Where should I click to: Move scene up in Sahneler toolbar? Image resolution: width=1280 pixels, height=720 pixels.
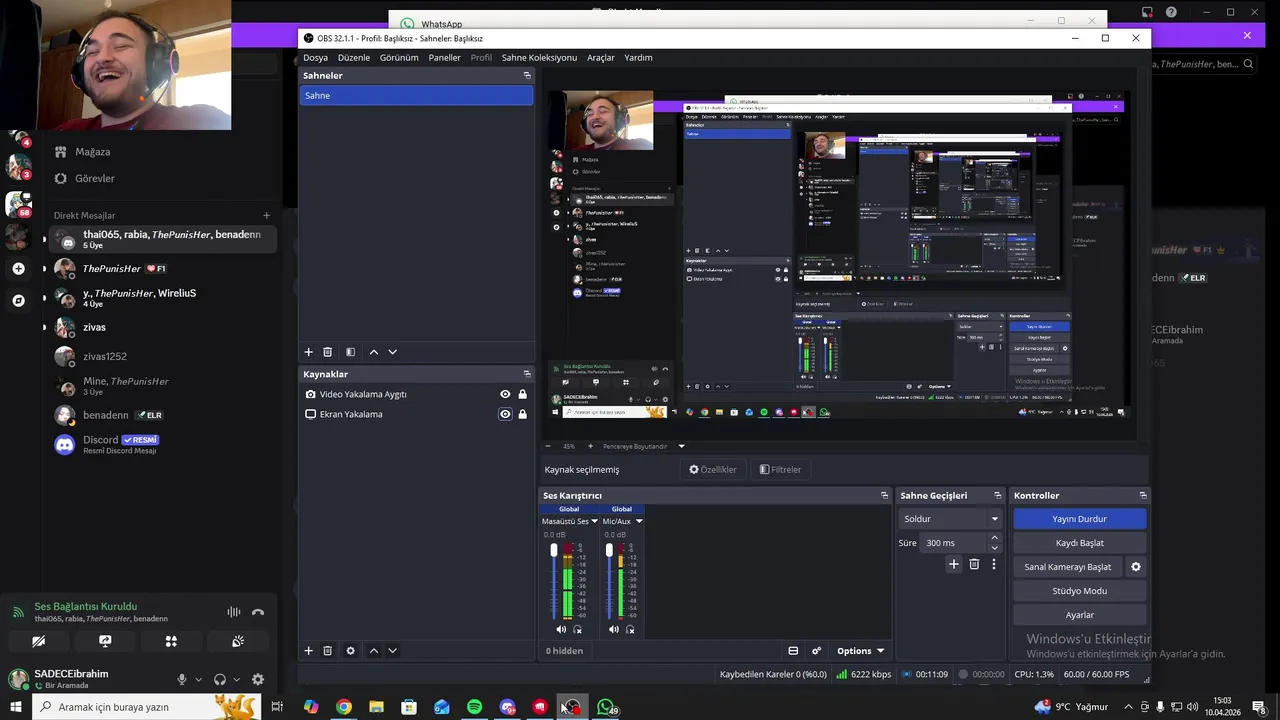374,352
